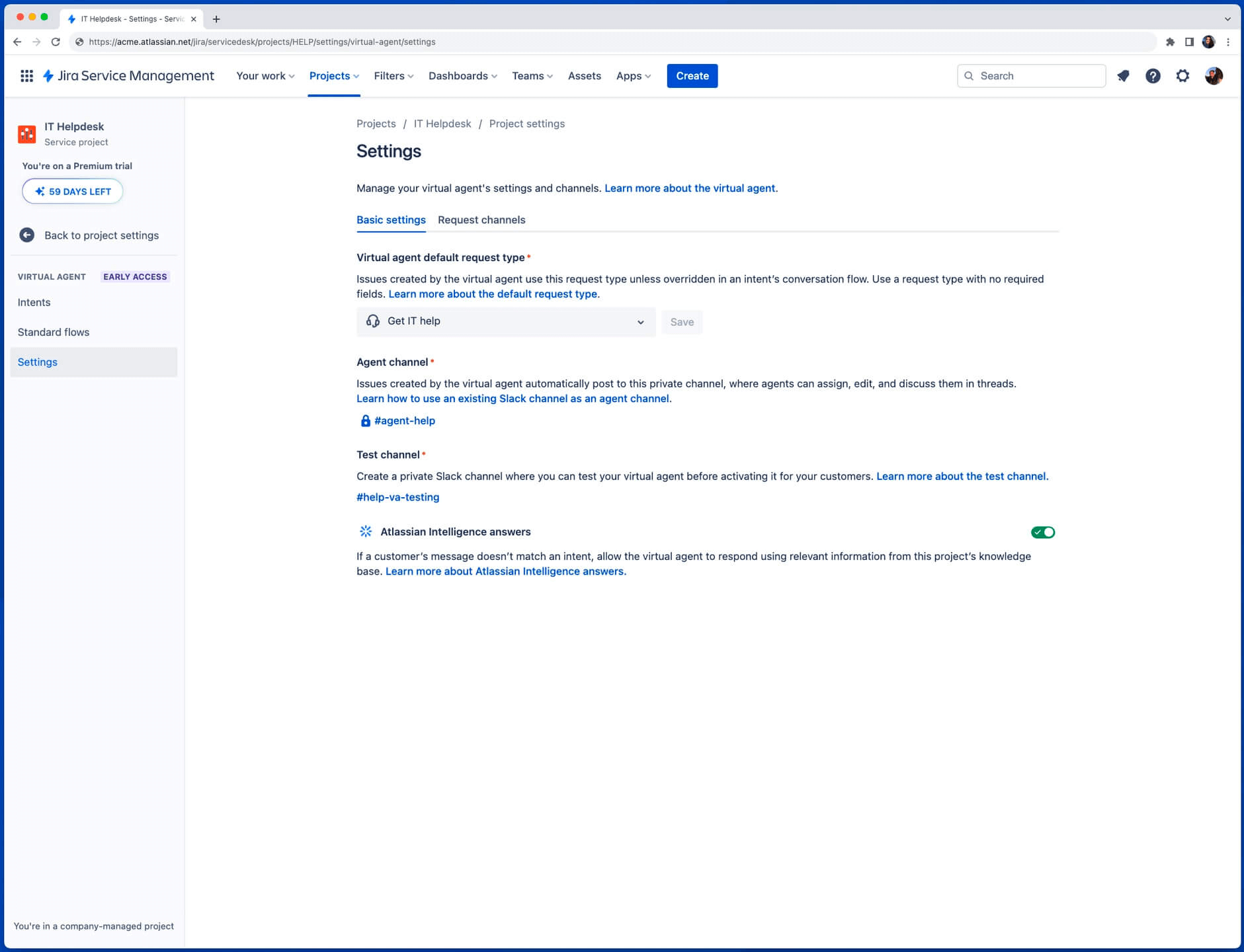
Task: Open the Atlassian app switcher grid
Action: point(26,76)
